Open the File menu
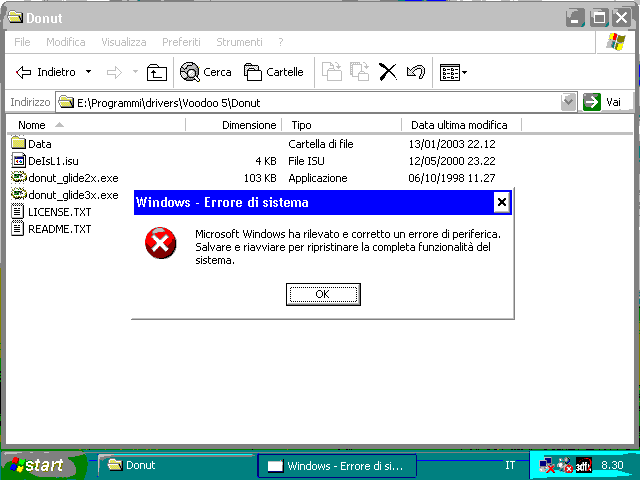Screen dimensions: 640x480 [22, 42]
